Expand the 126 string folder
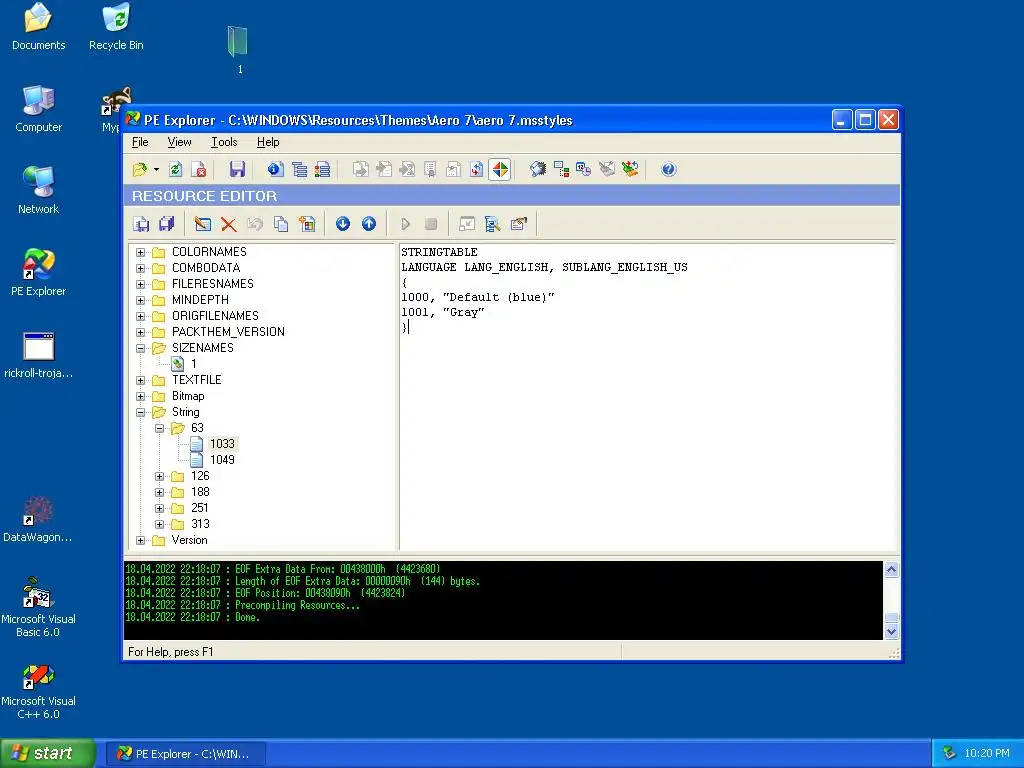Image resolution: width=1024 pixels, height=768 pixels. click(159, 476)
